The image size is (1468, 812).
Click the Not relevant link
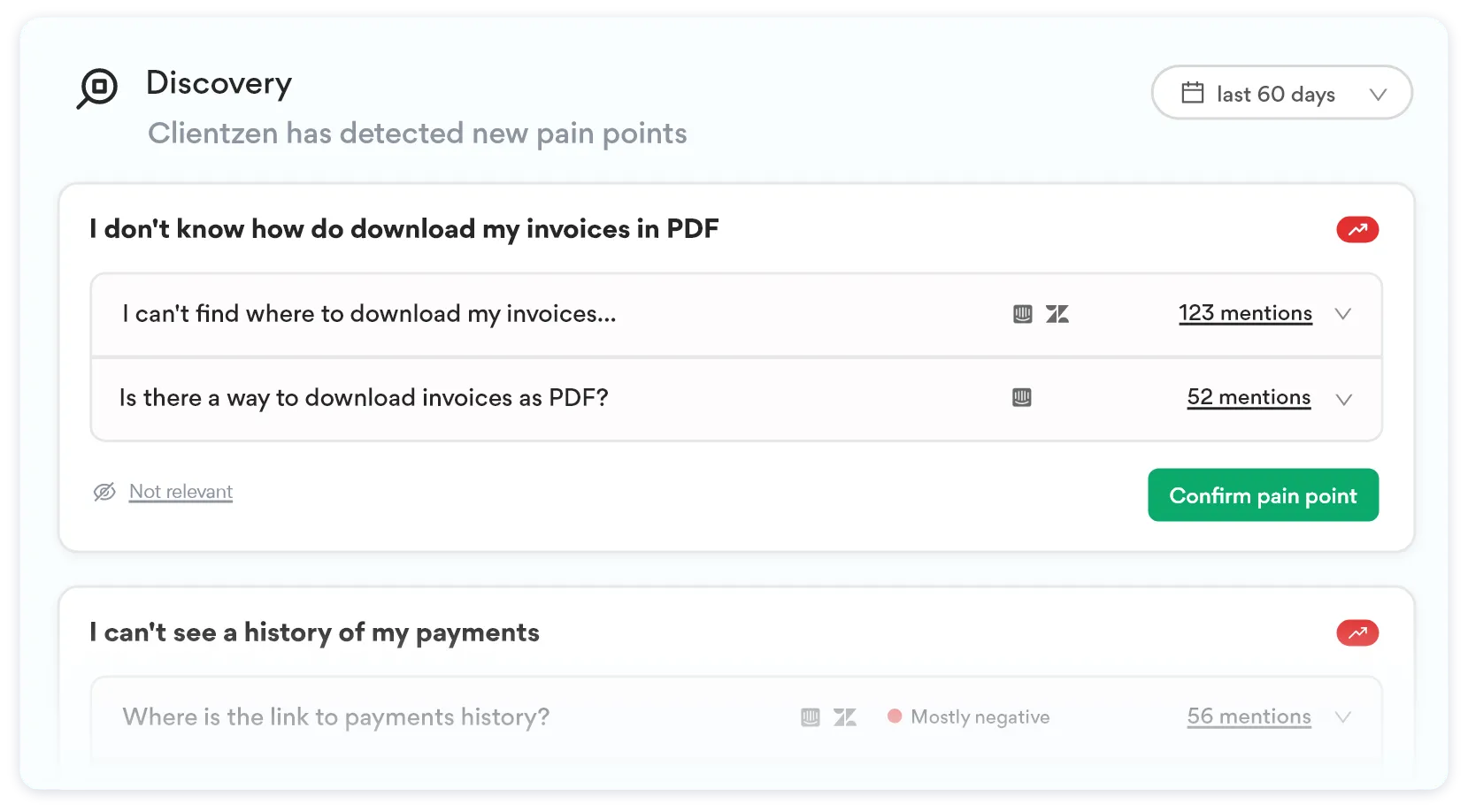click(181, 492)
